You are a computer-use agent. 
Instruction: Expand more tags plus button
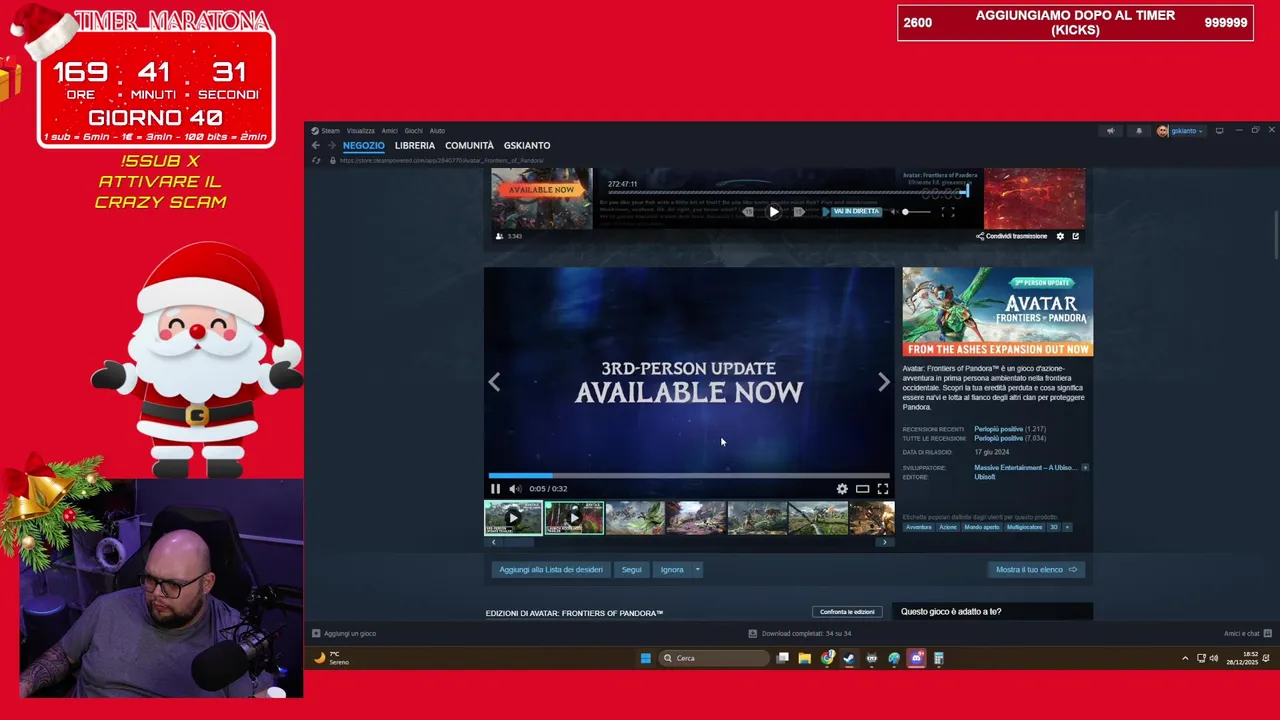1067,527
